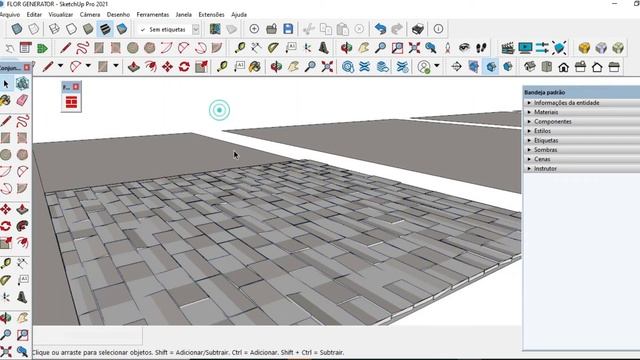This screenshot has width=640, height=360.
Task: Toggle Back Edges style
Action: (x=34, y=29)
